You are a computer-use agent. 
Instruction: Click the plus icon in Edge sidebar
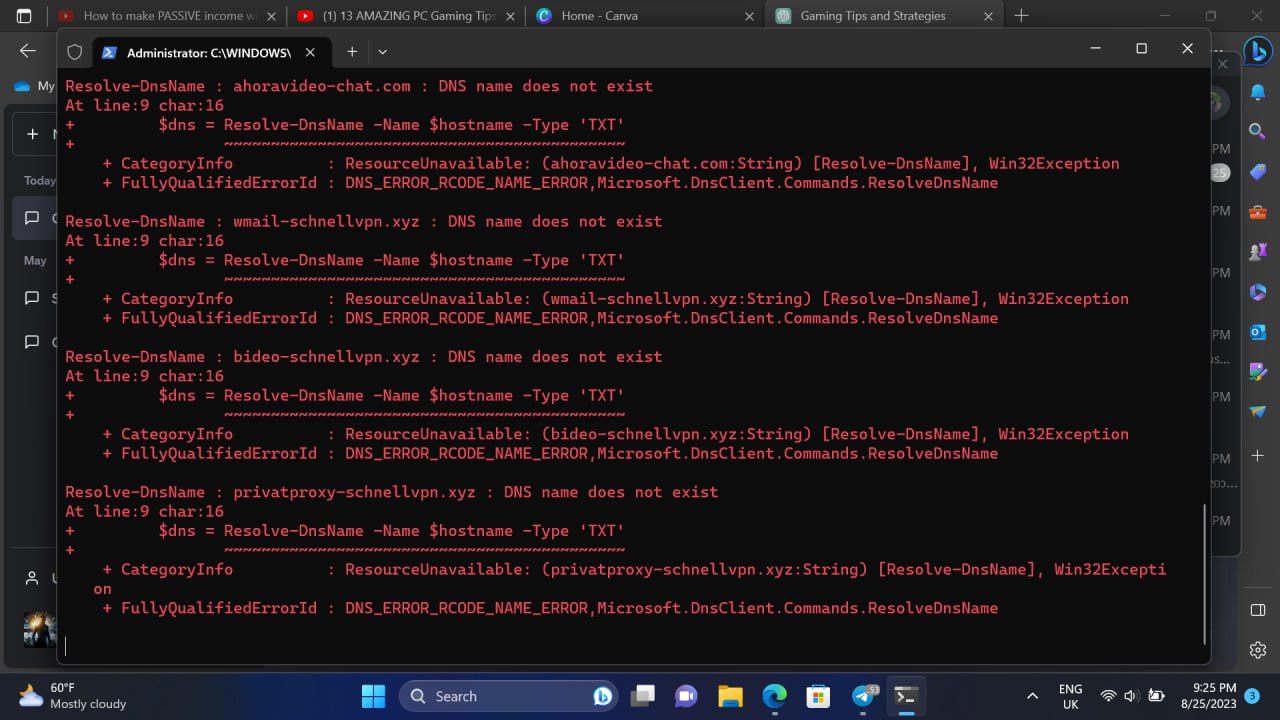(1258, 455)
